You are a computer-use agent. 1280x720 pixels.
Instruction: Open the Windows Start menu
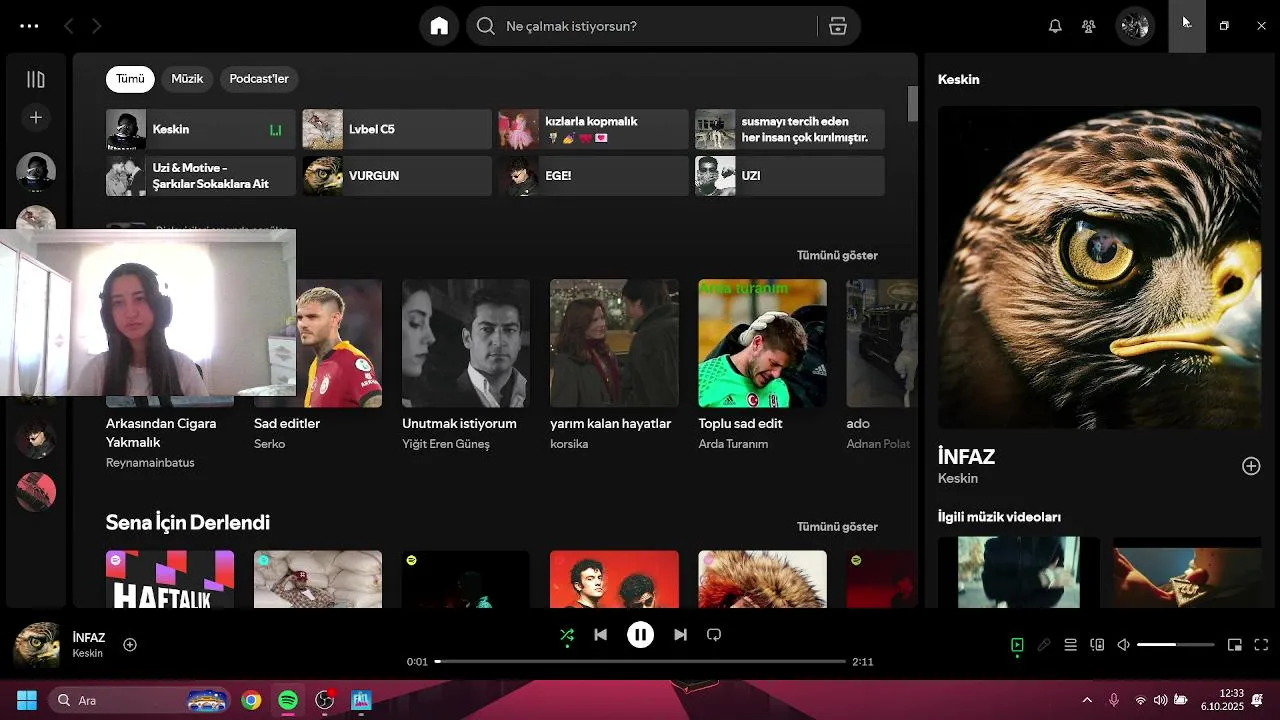[x=27, y=700]
